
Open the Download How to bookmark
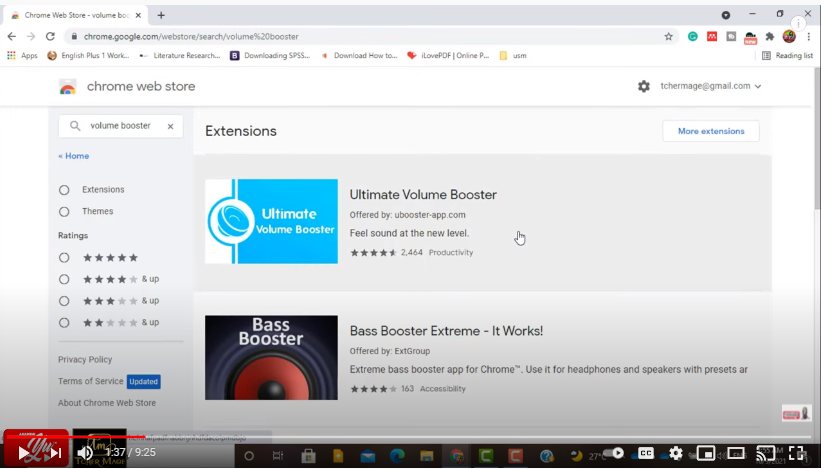(x=359, y=55)
